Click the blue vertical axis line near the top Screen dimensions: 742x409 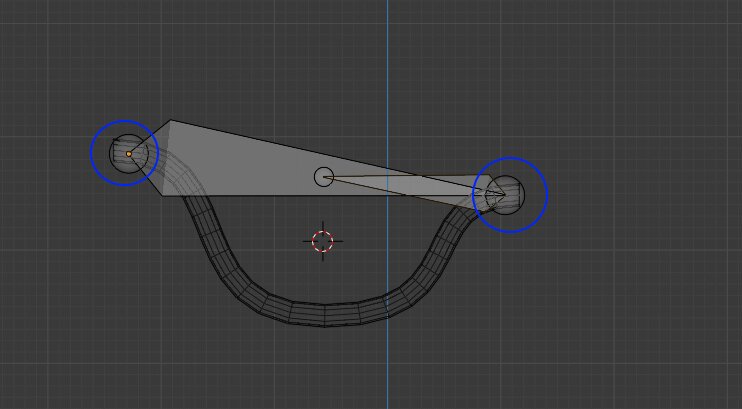[388, 40]
